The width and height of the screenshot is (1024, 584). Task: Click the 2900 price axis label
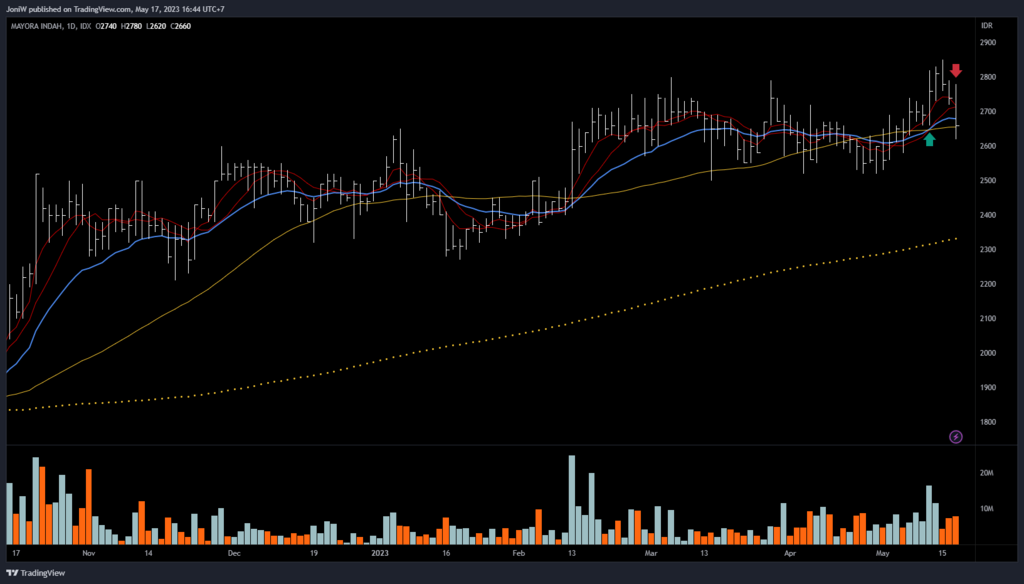tap(989, 43)
